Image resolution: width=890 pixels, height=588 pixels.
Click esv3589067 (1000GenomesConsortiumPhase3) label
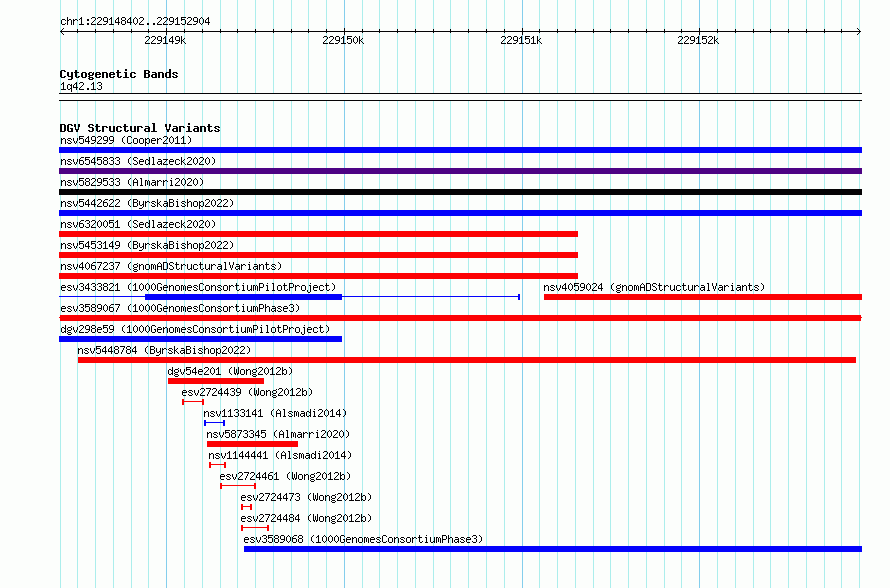pyautogui.click(x=180, y=308)
